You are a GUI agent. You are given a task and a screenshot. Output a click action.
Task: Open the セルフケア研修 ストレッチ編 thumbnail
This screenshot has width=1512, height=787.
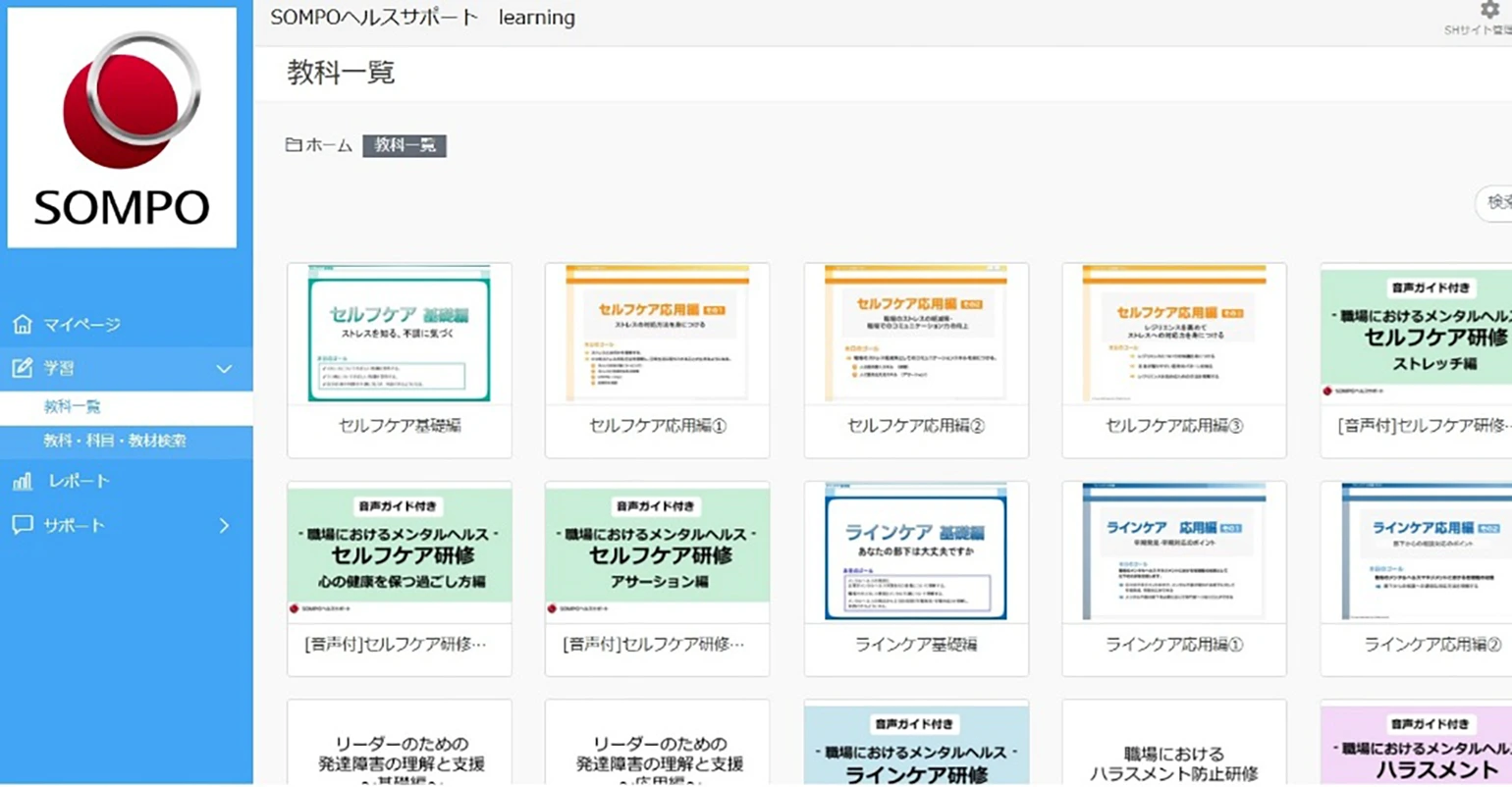coord(1416,334)
